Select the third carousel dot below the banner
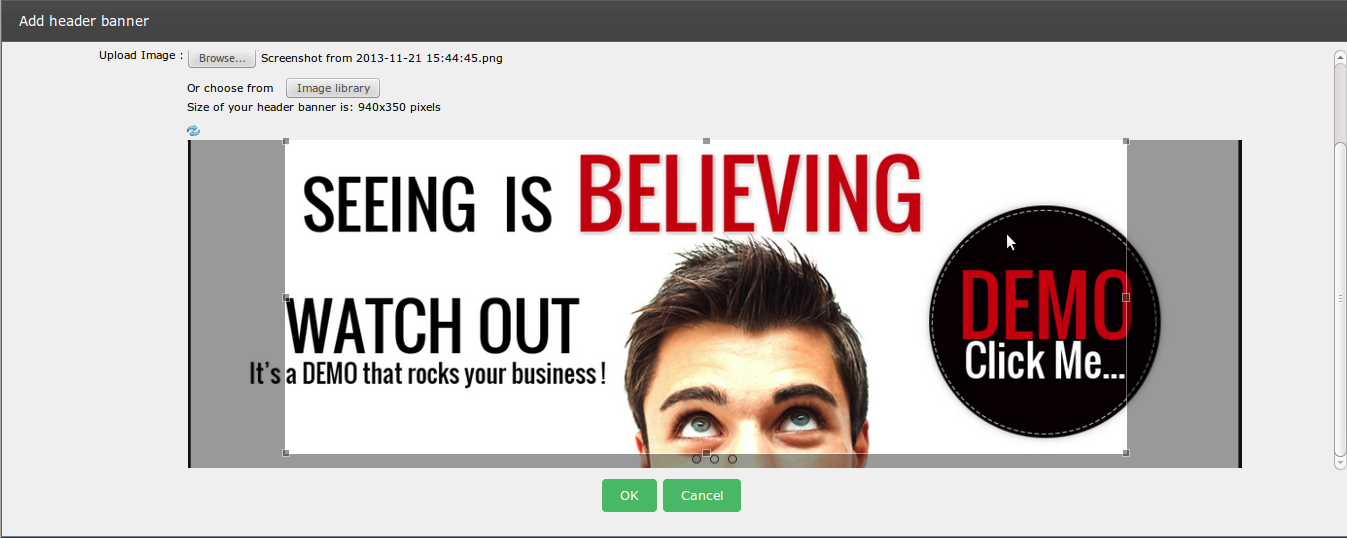 coord(732,459)
